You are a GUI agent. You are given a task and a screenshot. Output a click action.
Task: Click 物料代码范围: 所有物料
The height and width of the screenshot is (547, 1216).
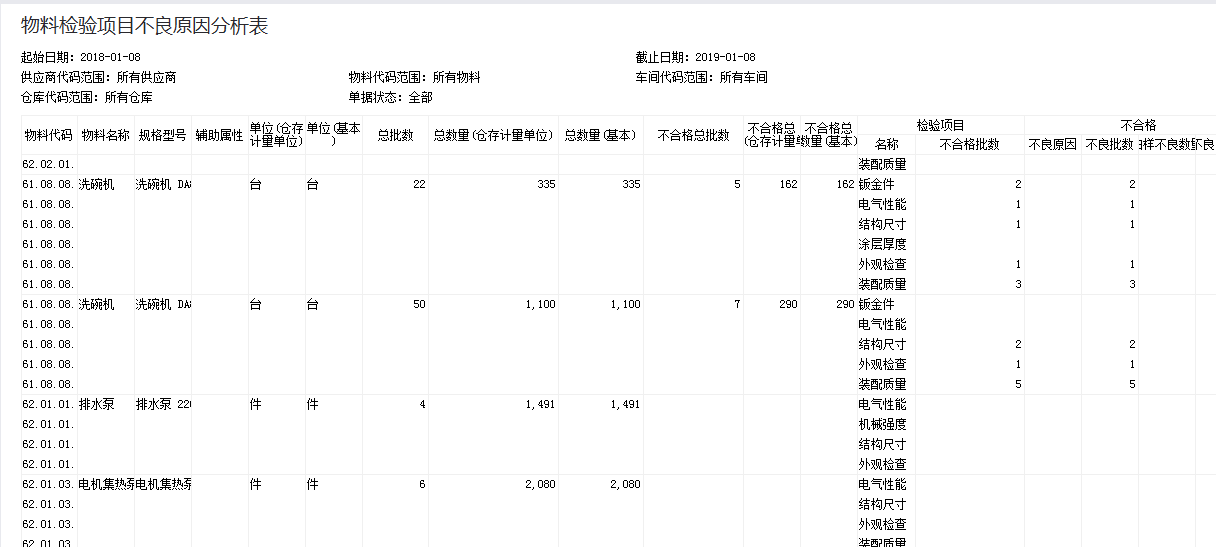tap(415, 77)
